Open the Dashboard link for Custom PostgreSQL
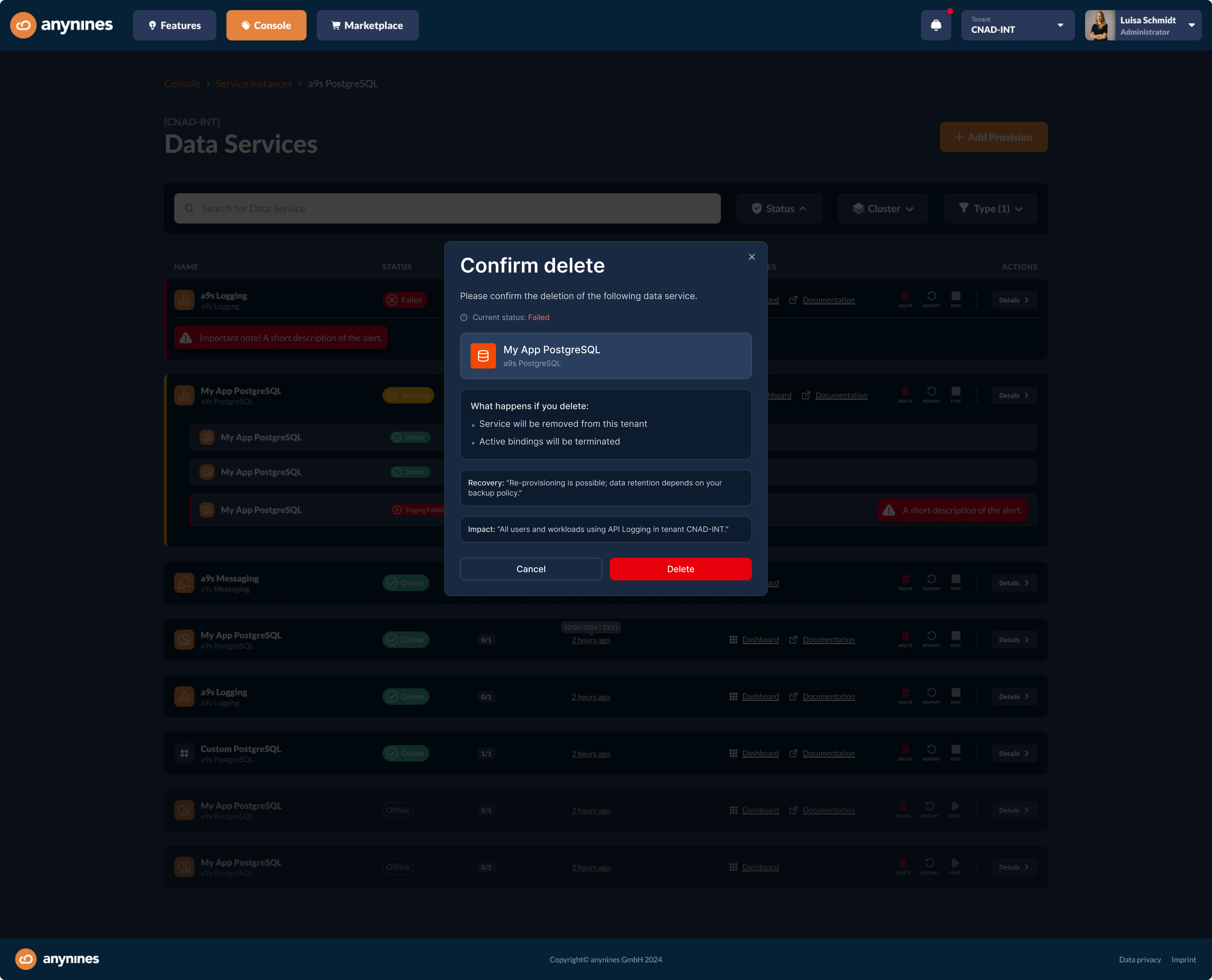Screen dimensions: 1212x980 [x=760, y=753]
